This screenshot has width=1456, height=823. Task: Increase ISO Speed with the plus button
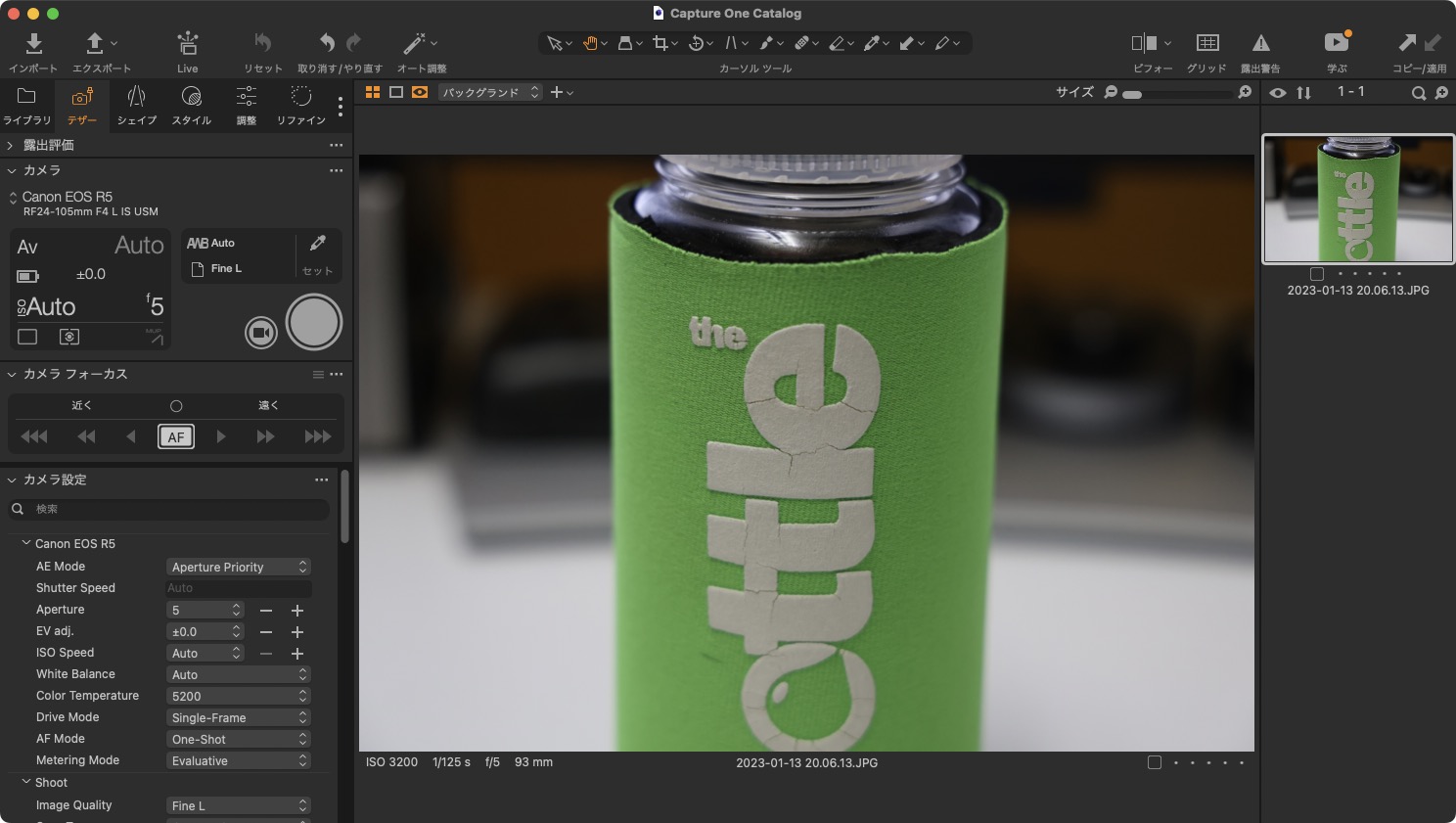(x=297, y=654)
